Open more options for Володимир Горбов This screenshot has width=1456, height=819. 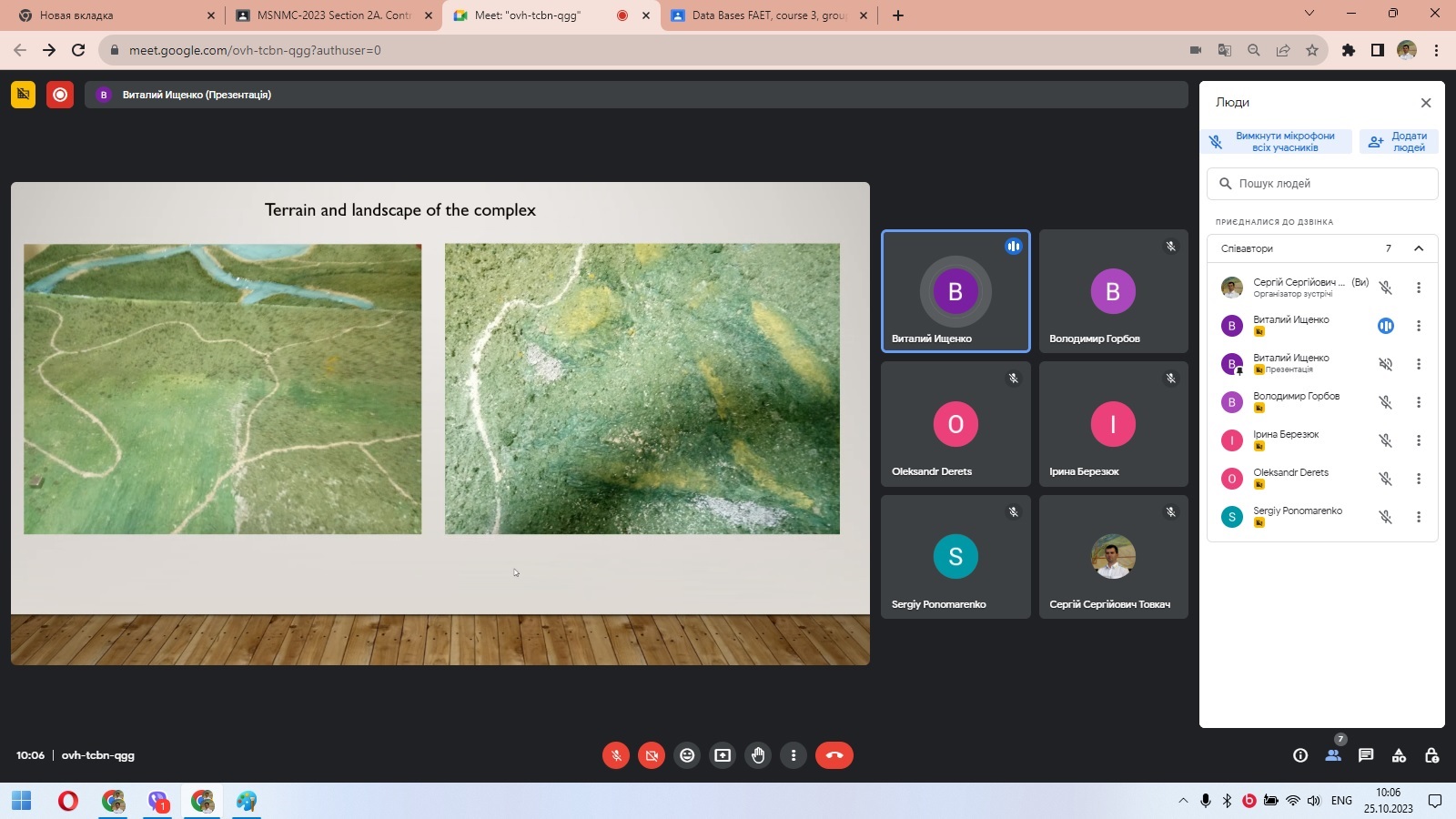(1418, 402)
